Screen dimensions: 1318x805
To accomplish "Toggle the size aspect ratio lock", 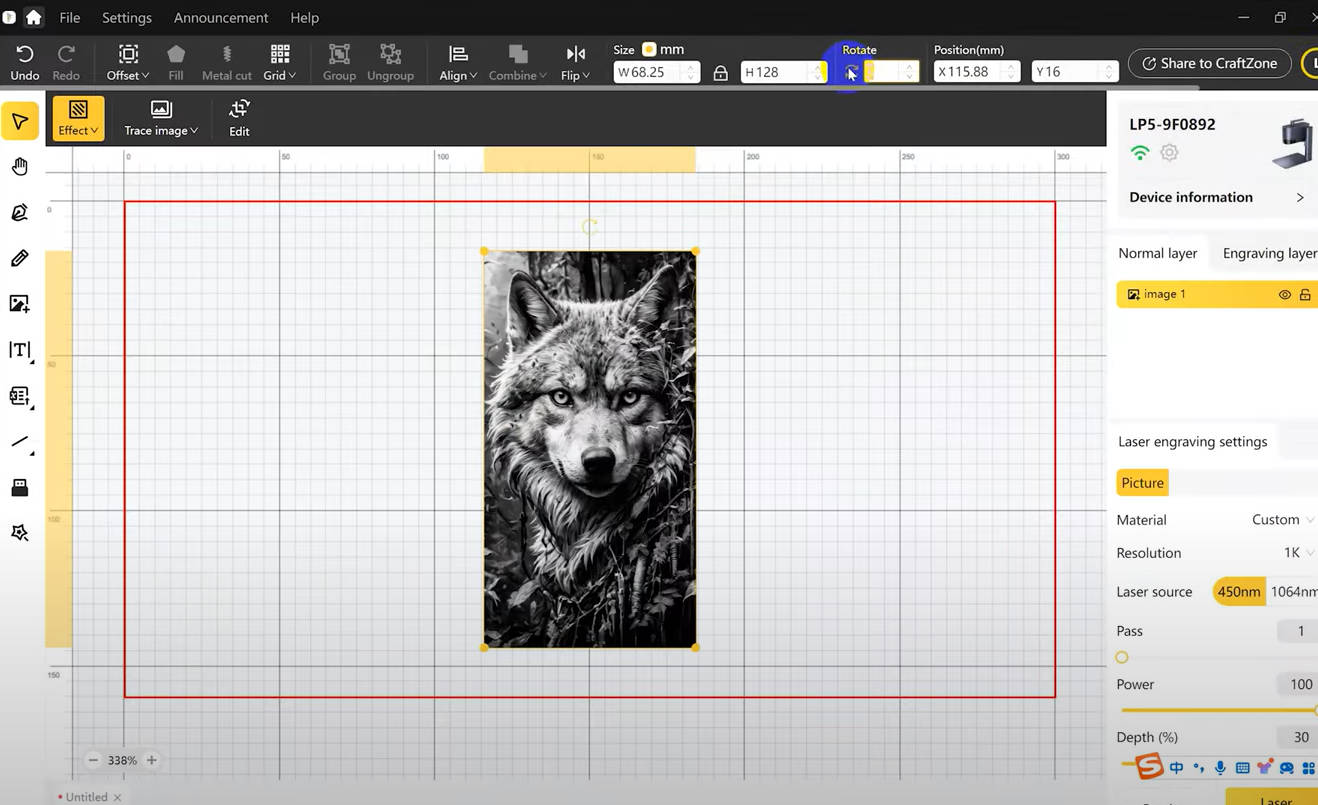I will tap(720, 73).
